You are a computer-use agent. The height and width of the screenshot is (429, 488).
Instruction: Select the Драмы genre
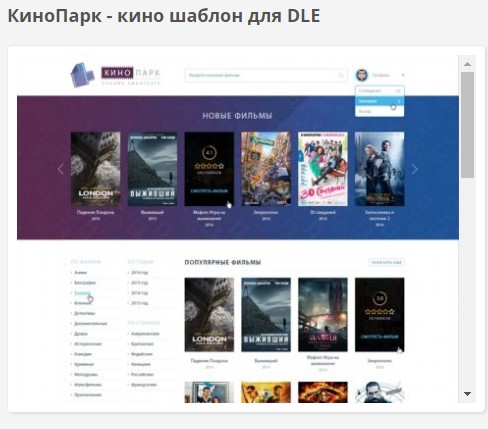(81, 334)
